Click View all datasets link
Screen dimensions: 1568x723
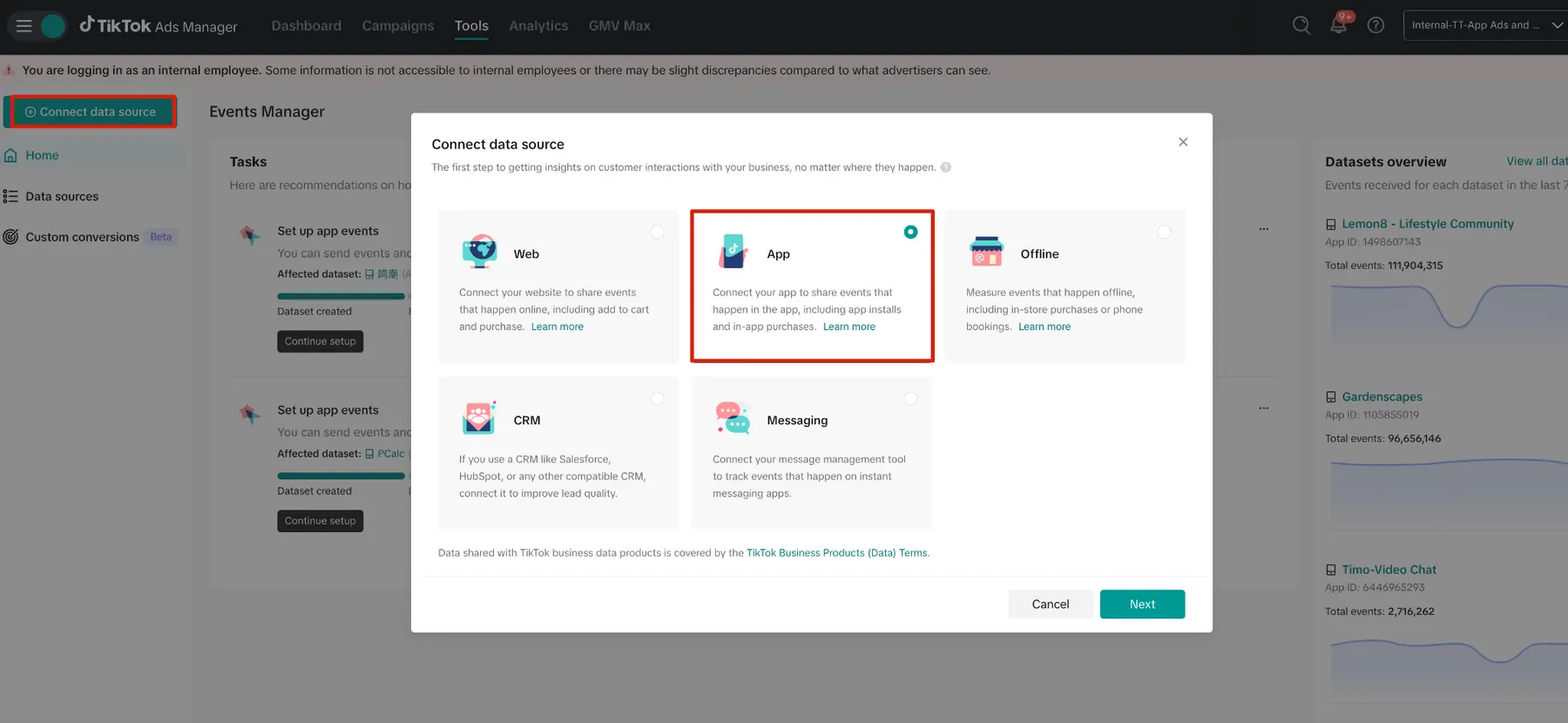1537,161
